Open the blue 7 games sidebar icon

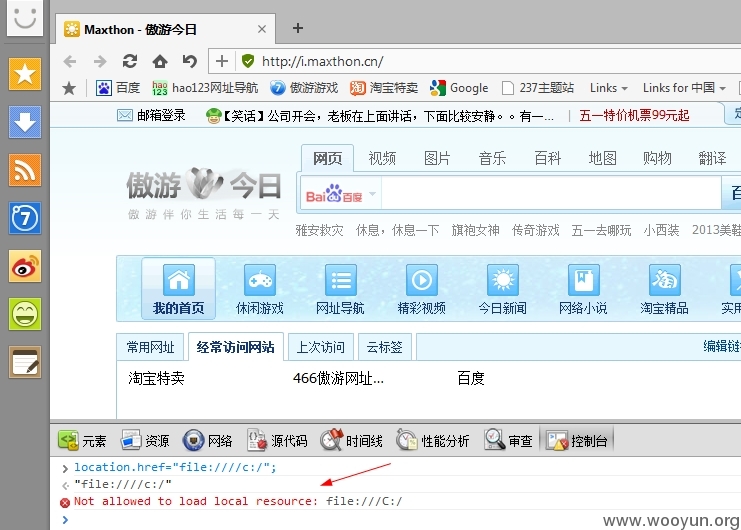point(25,218)
